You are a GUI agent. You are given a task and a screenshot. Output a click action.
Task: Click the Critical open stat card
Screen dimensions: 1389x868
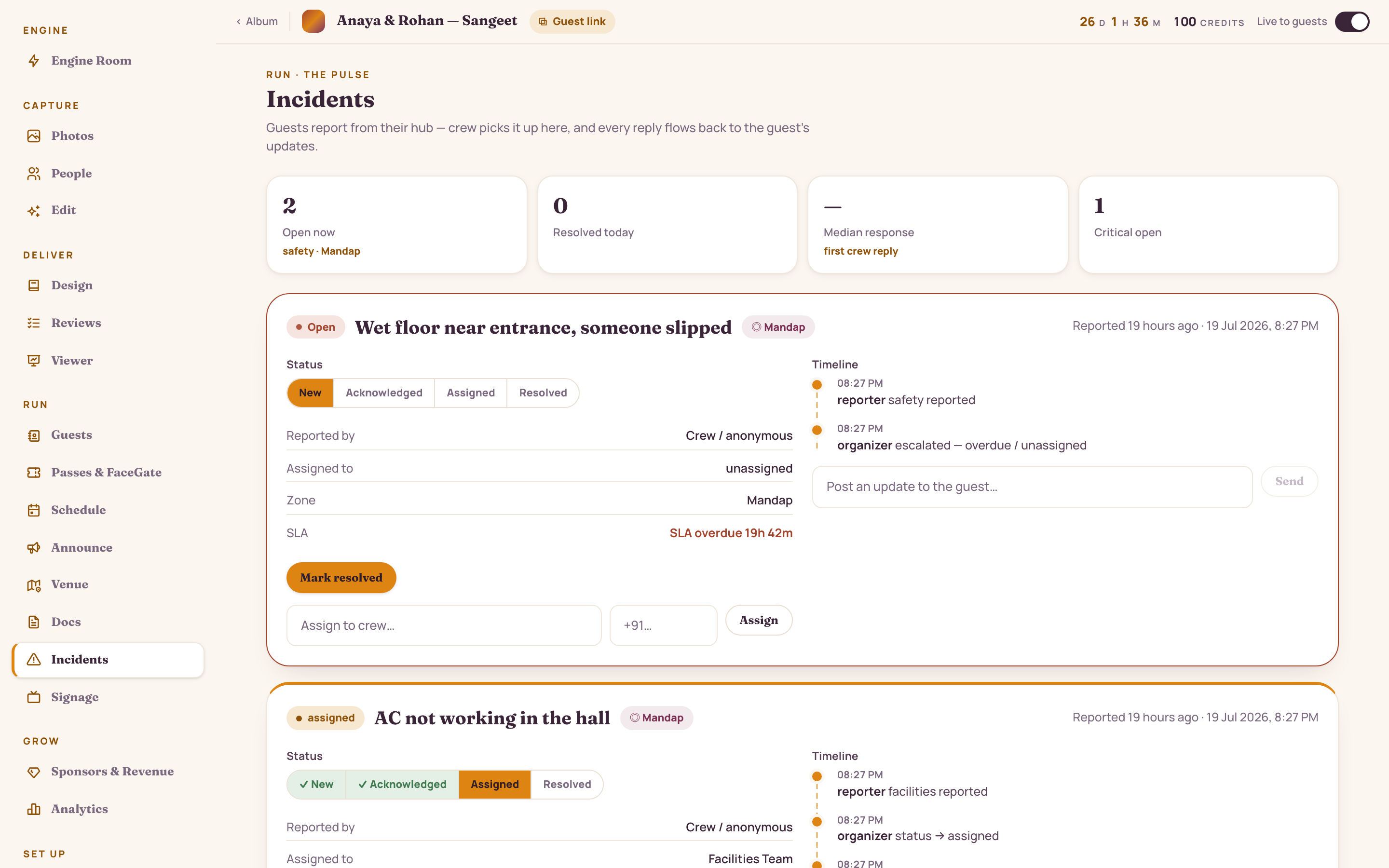point(1208,224)
